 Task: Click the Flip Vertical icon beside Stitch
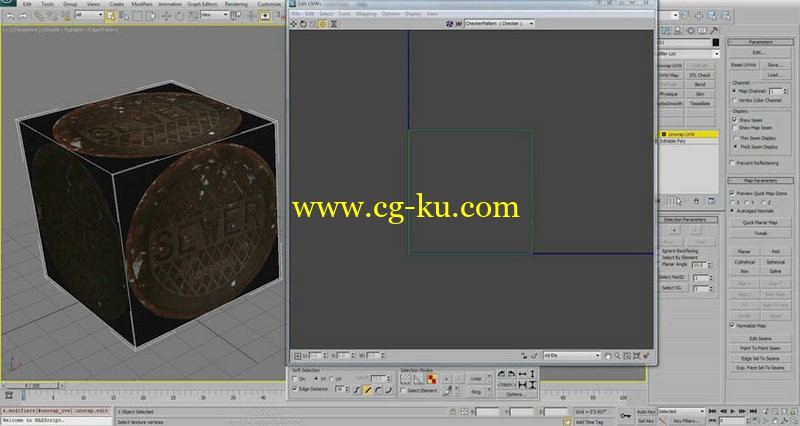532,385
